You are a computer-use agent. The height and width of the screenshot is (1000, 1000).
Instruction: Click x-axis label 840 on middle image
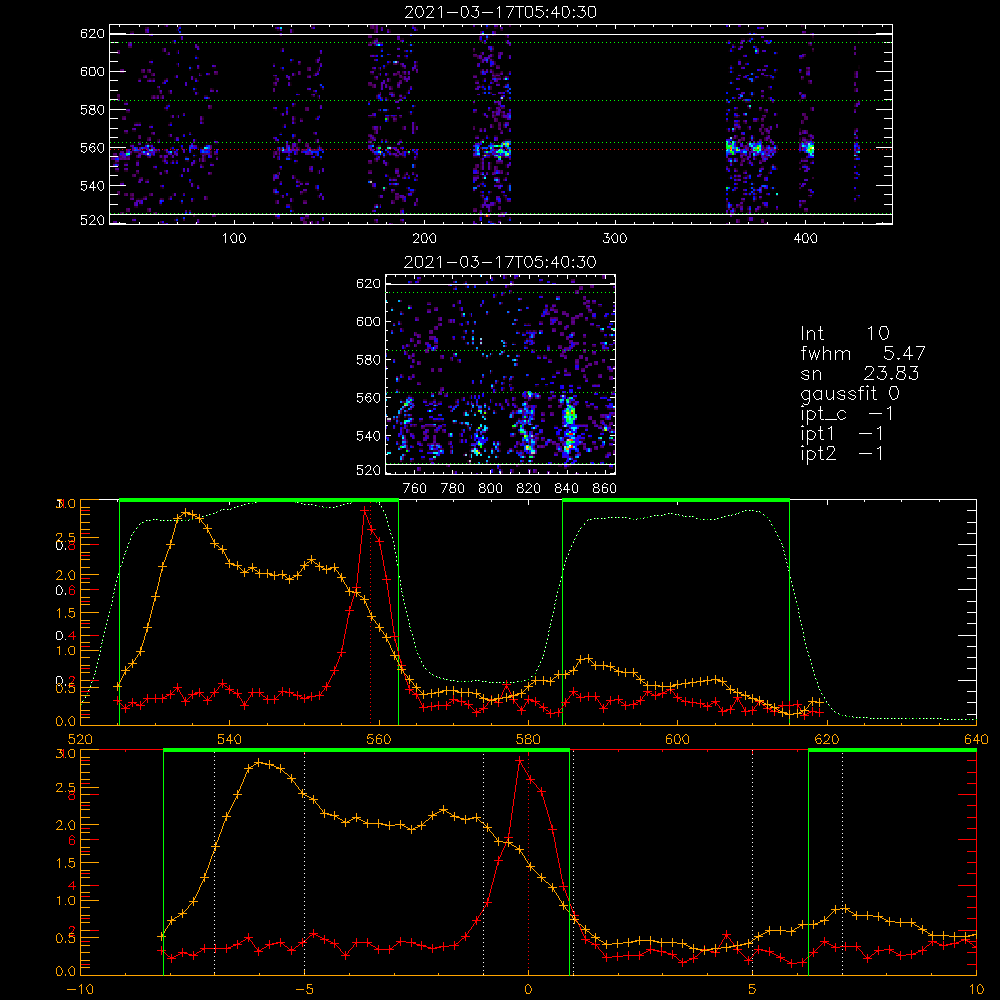(x=566, y=489)
